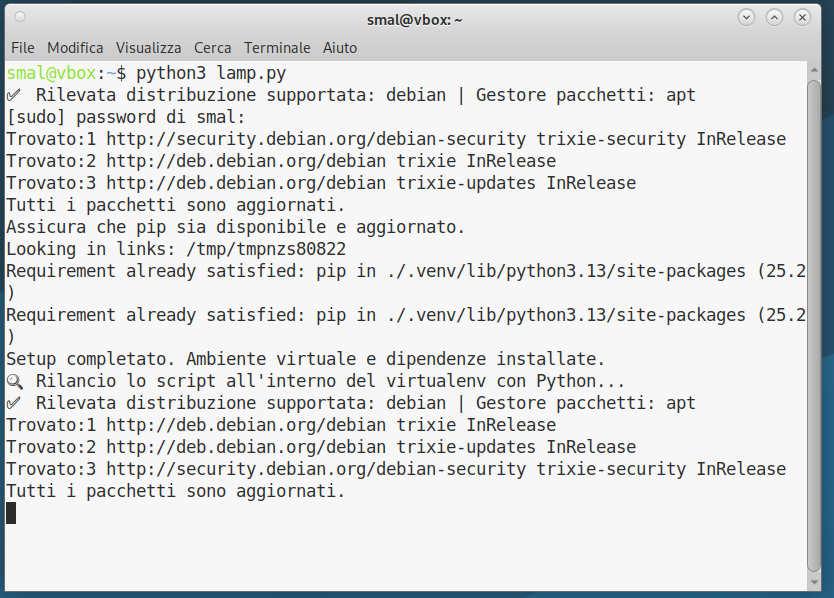Open the Aiuto menu
The image size is (834, 598).
[x=340, y=47]
